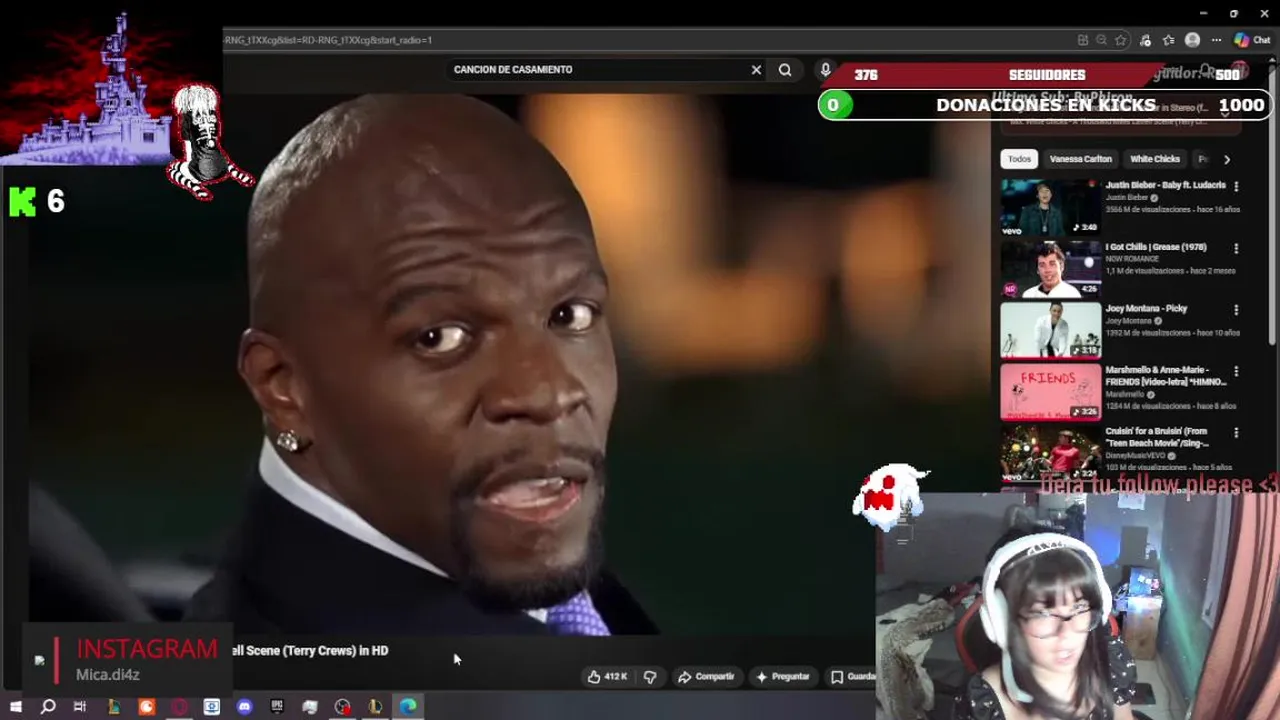Screen dimensions: 1280x720
Task: Click the browser address bar URL
Action: [328, 40]
